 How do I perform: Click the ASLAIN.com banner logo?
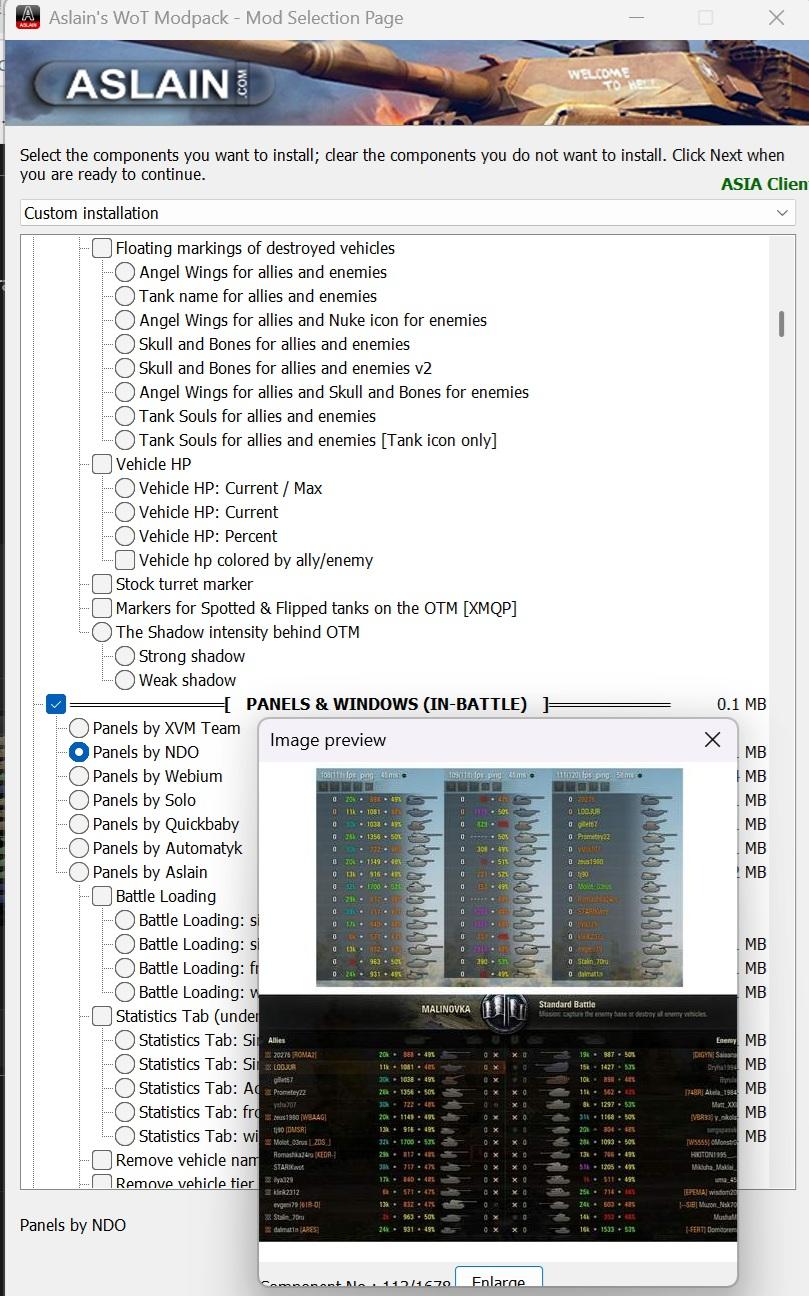click(140, 85)
